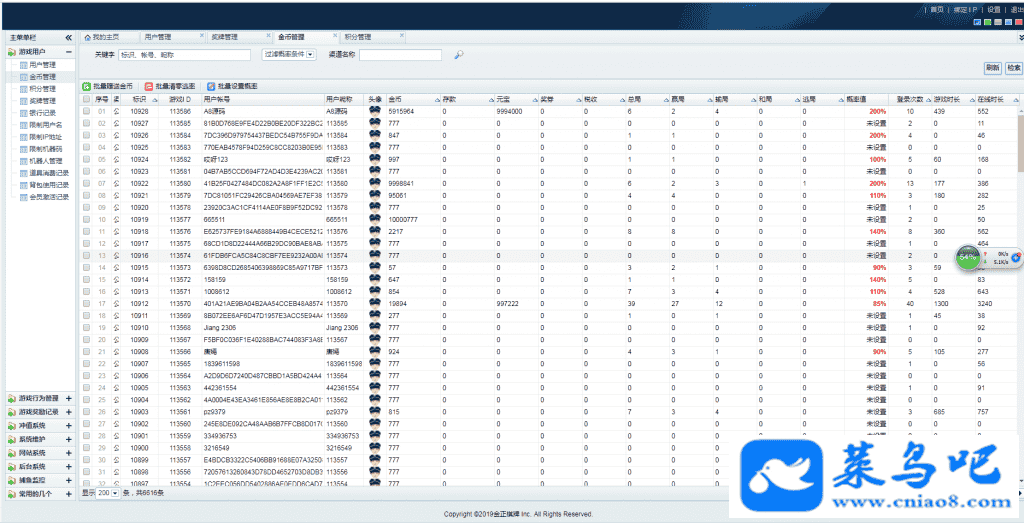The width and height of the screenshot is (1024, 523).
Task: Open the 过滤概率条件 dropdown
Action: [310, 55]
